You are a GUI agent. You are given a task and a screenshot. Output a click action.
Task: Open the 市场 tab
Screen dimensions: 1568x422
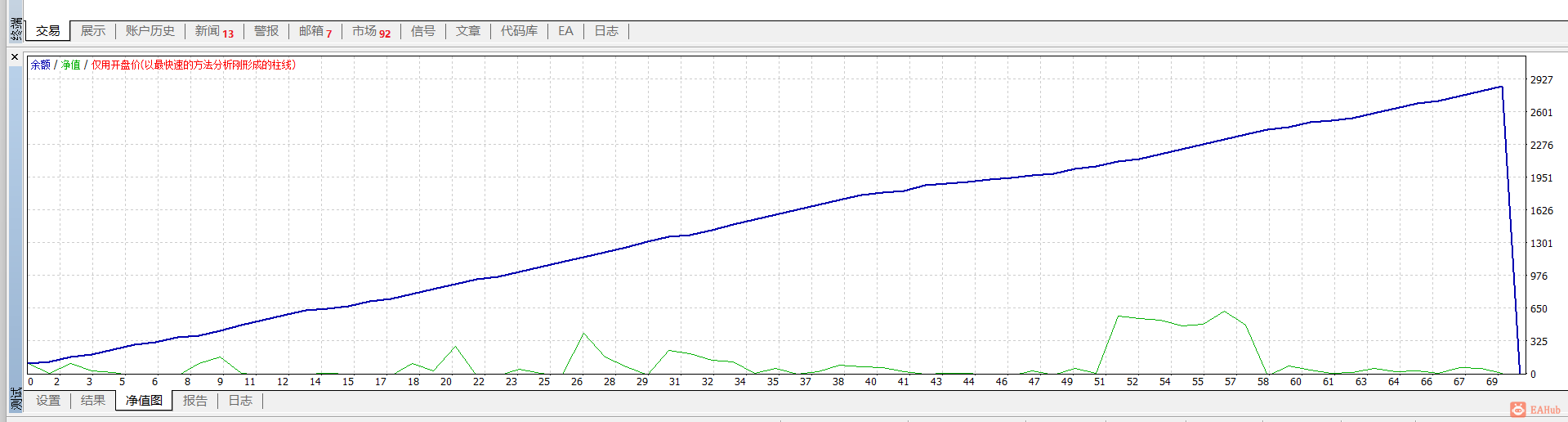(x=371, y=31)
